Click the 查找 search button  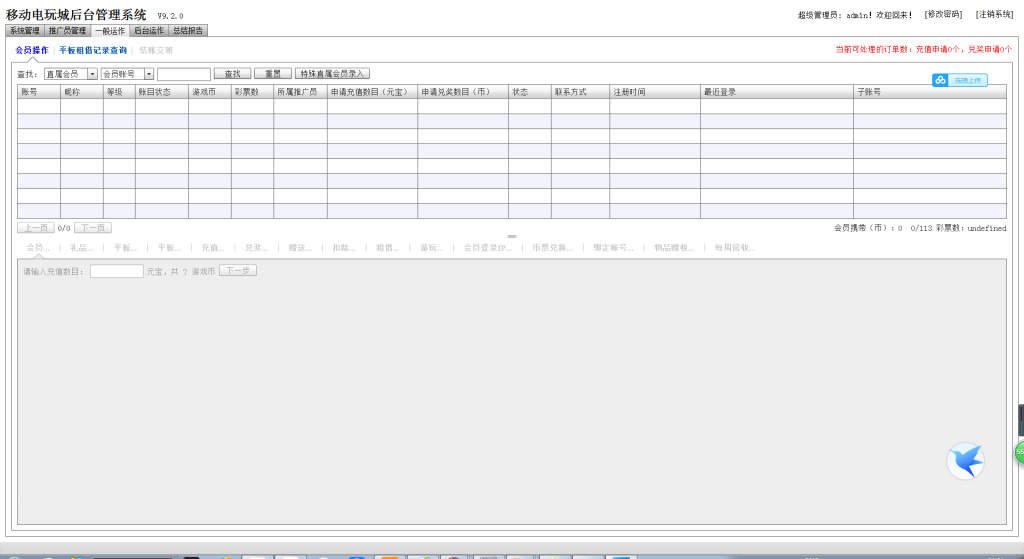click(x=232, y=74)
